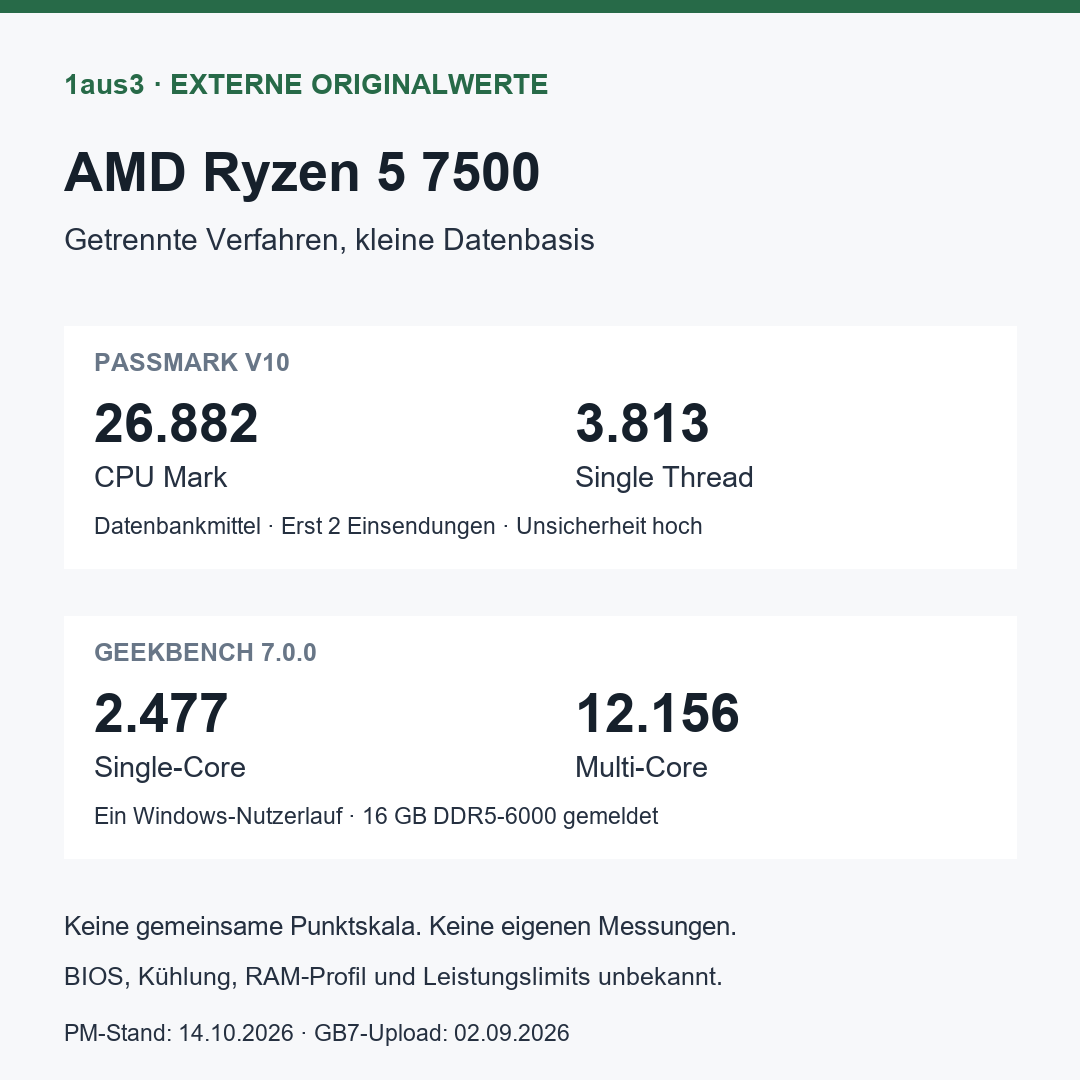1080x1080 pixels.
Task: Click the '1aus3 · EXTERNE ORIGINALWERTE' header text
Action: pos(306,85)
